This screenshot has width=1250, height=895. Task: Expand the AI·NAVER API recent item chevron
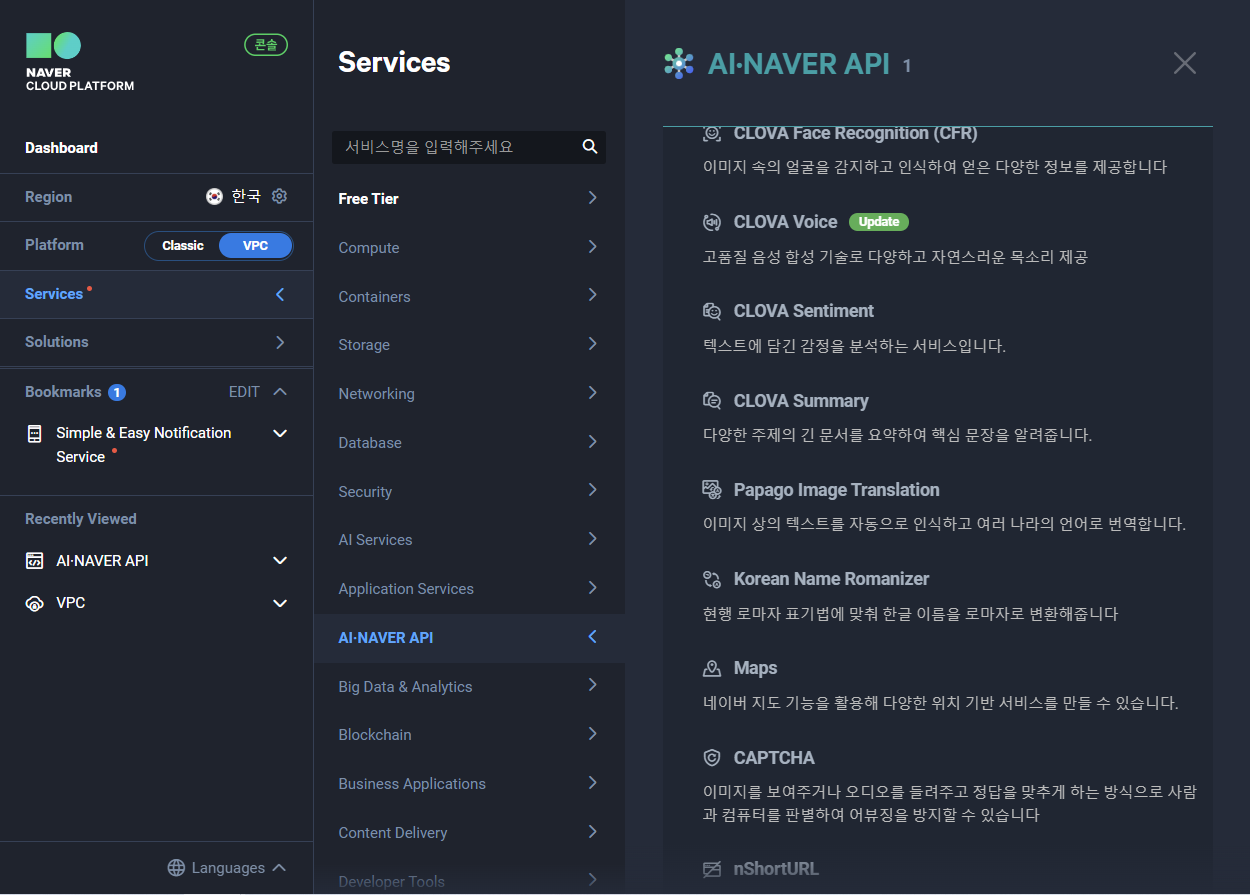pos(280,561)
